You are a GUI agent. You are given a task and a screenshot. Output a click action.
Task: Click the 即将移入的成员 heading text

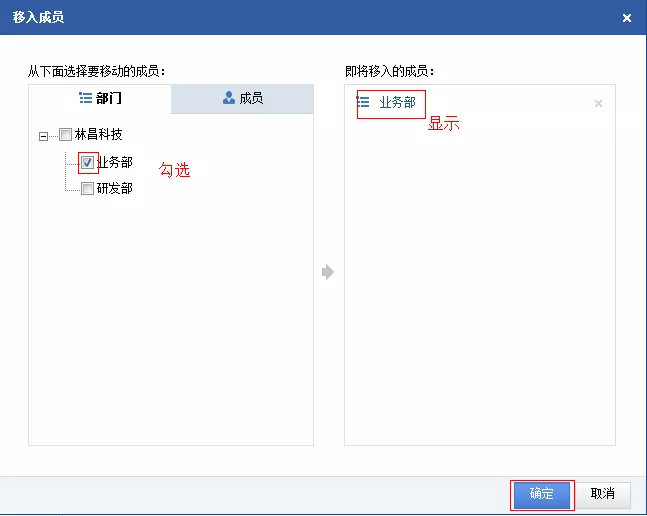pyautogui.click(x=390, y=71)
